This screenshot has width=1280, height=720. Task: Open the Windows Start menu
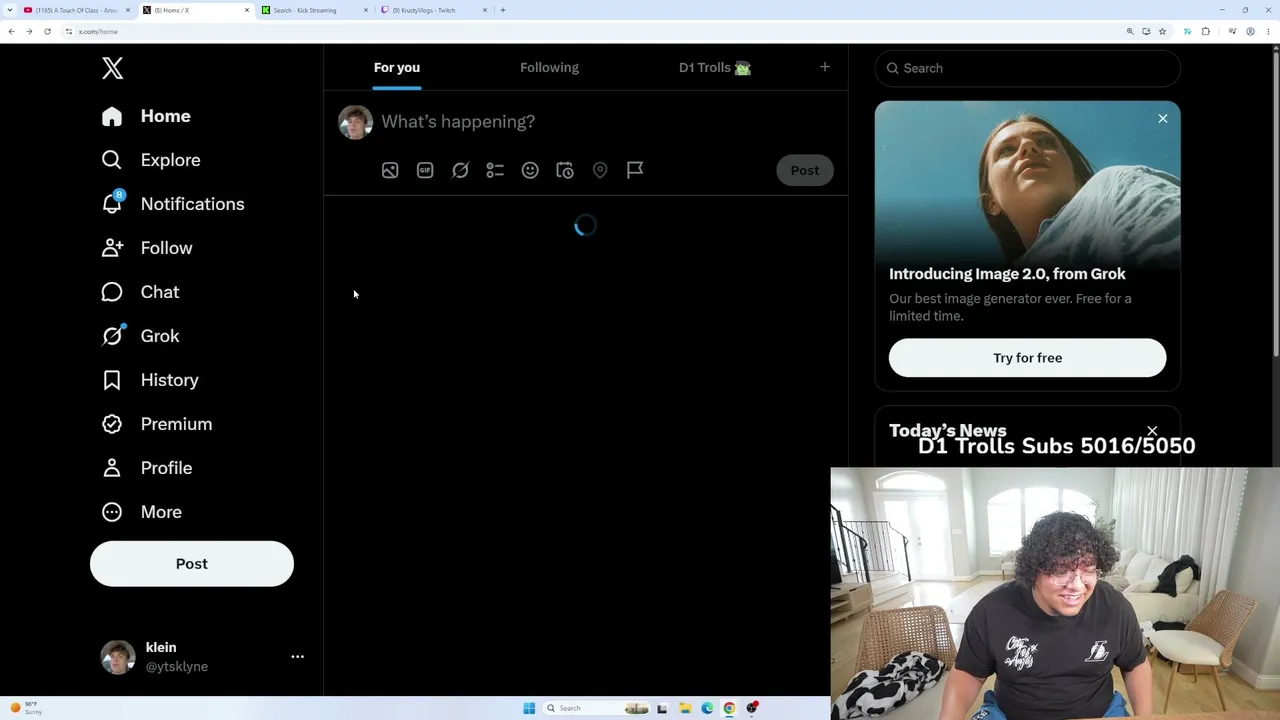coord(529,708)
